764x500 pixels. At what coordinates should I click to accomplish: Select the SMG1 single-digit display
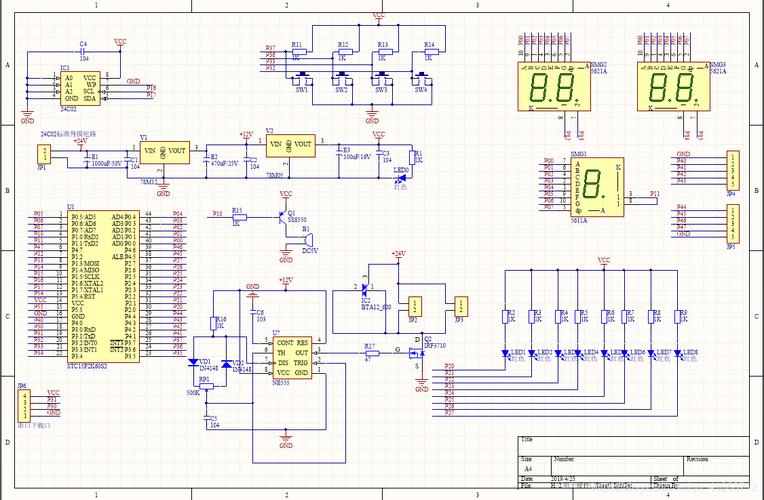[597, 187]
